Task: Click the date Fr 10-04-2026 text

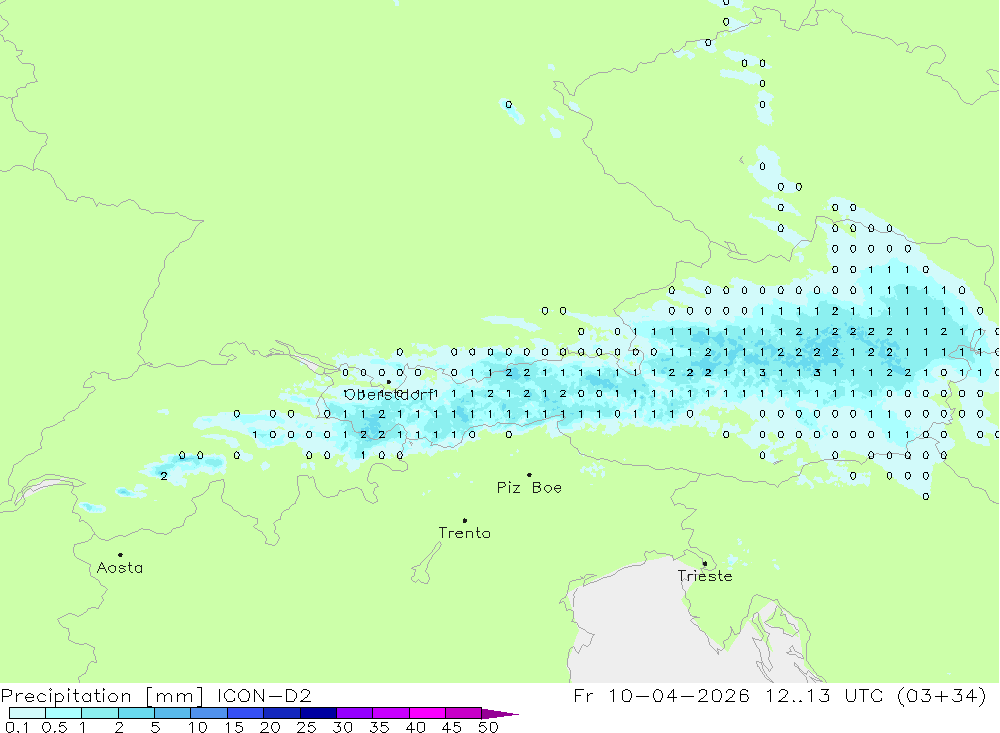Action: coord(661,695)
